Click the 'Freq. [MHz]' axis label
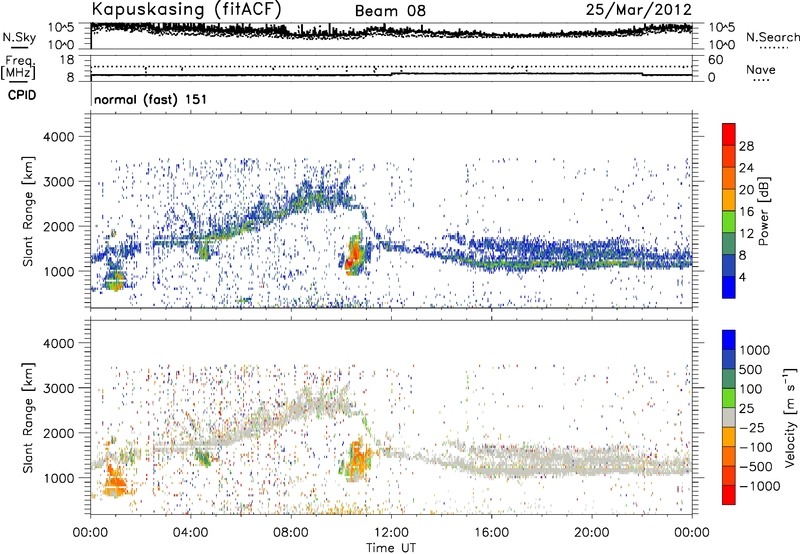The image size is (800, 554). pyautogui.click(x=18, y=67)
